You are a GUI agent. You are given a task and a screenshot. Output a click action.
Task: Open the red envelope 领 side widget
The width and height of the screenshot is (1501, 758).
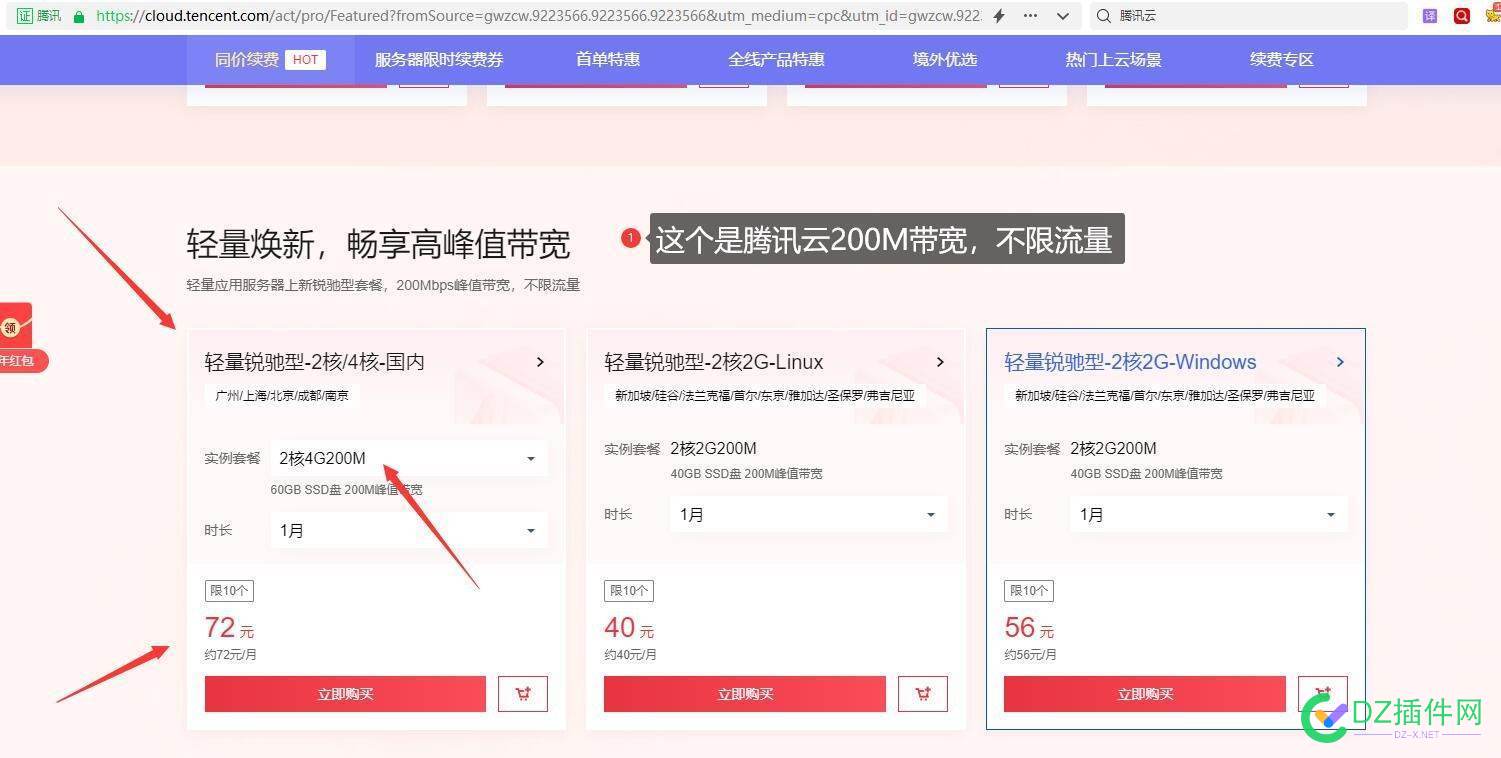coord(16,337)
